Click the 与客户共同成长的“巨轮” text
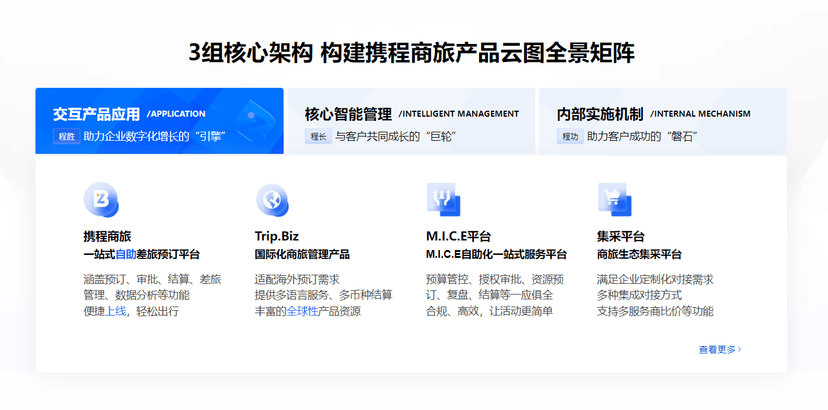828x410 pixels. tap(396, 136)
